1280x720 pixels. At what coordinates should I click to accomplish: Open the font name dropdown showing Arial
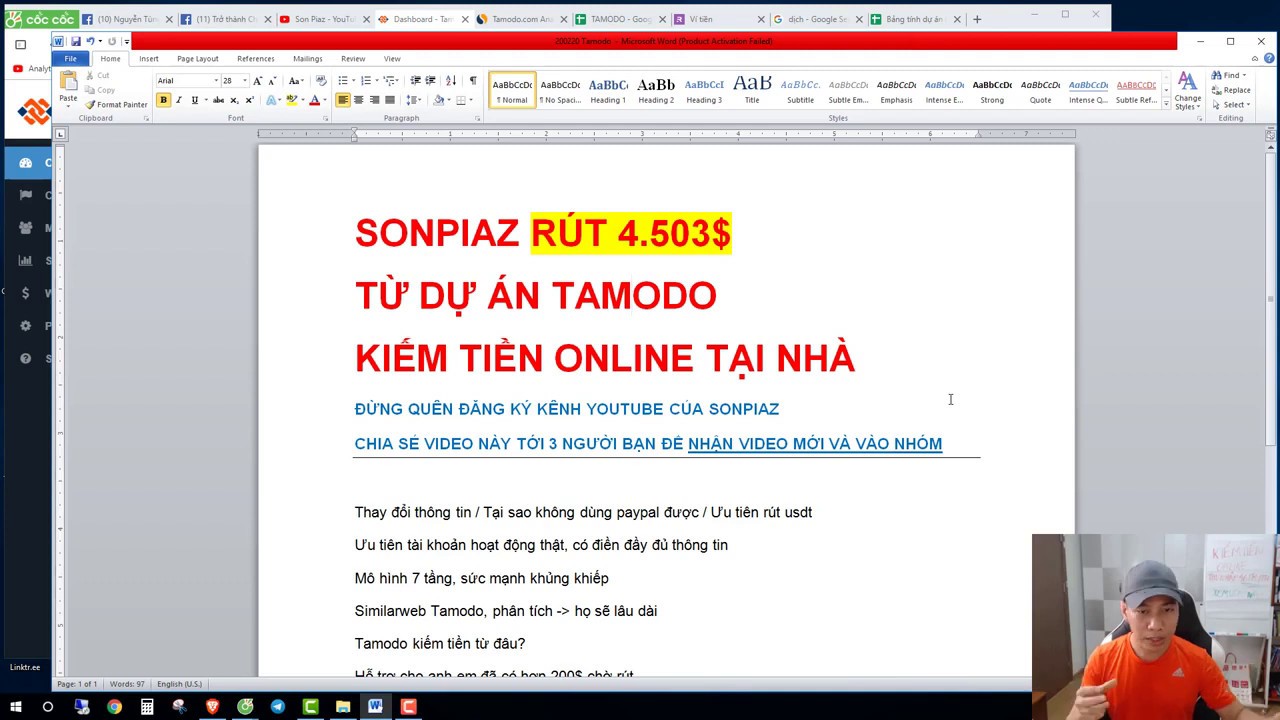pyautogui.click(x=216, y=80)
